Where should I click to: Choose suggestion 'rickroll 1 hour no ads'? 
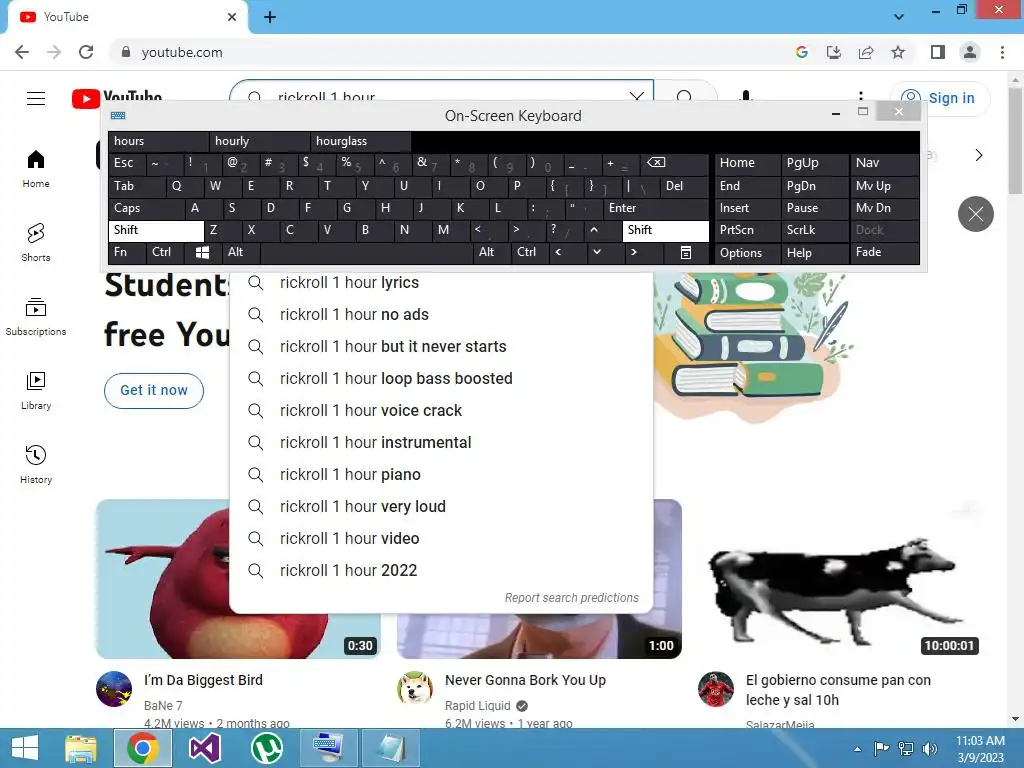tap(441, 315)
